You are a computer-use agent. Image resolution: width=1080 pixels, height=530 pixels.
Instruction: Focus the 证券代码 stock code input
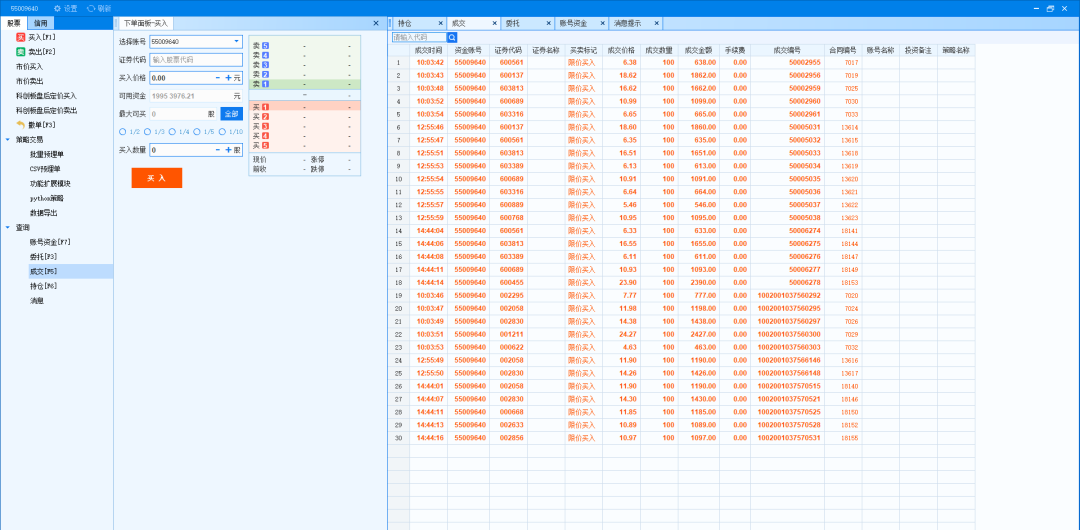pos(196,60)
